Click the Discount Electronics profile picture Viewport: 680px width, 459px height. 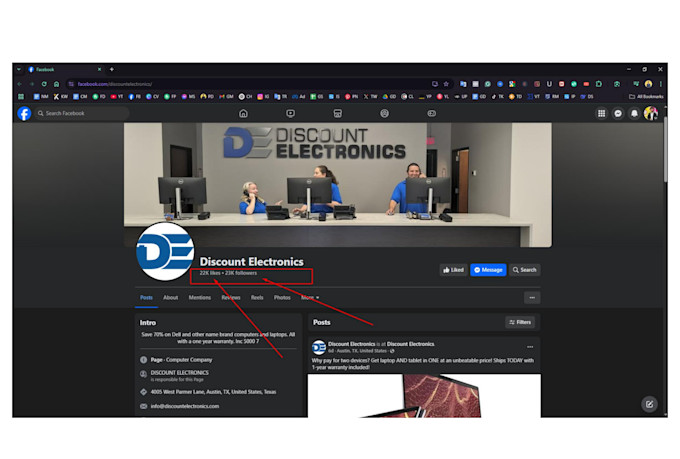pyautogui.click(x=165, y=252)
